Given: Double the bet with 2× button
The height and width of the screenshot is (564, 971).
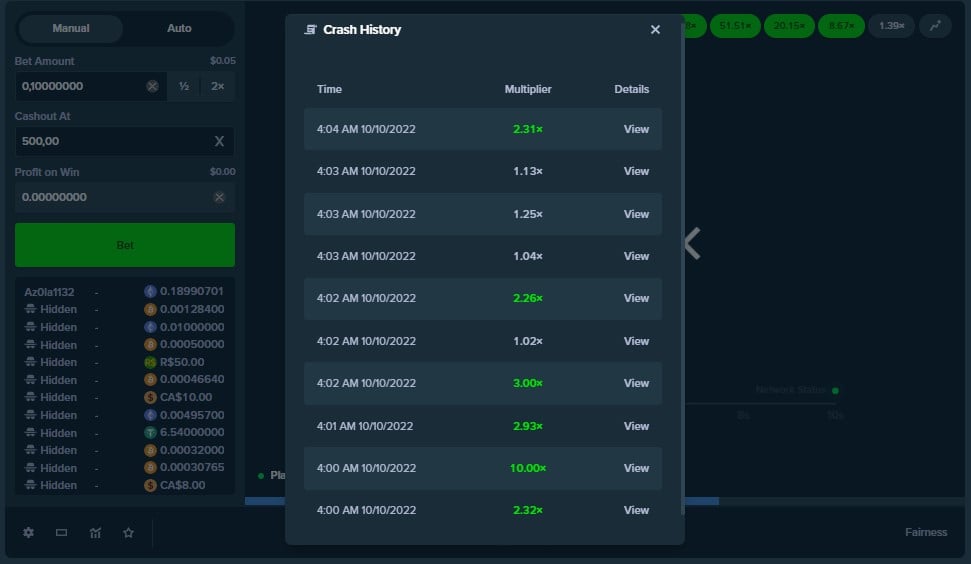Looking at the screenshot, I should (x=218, y=87).
